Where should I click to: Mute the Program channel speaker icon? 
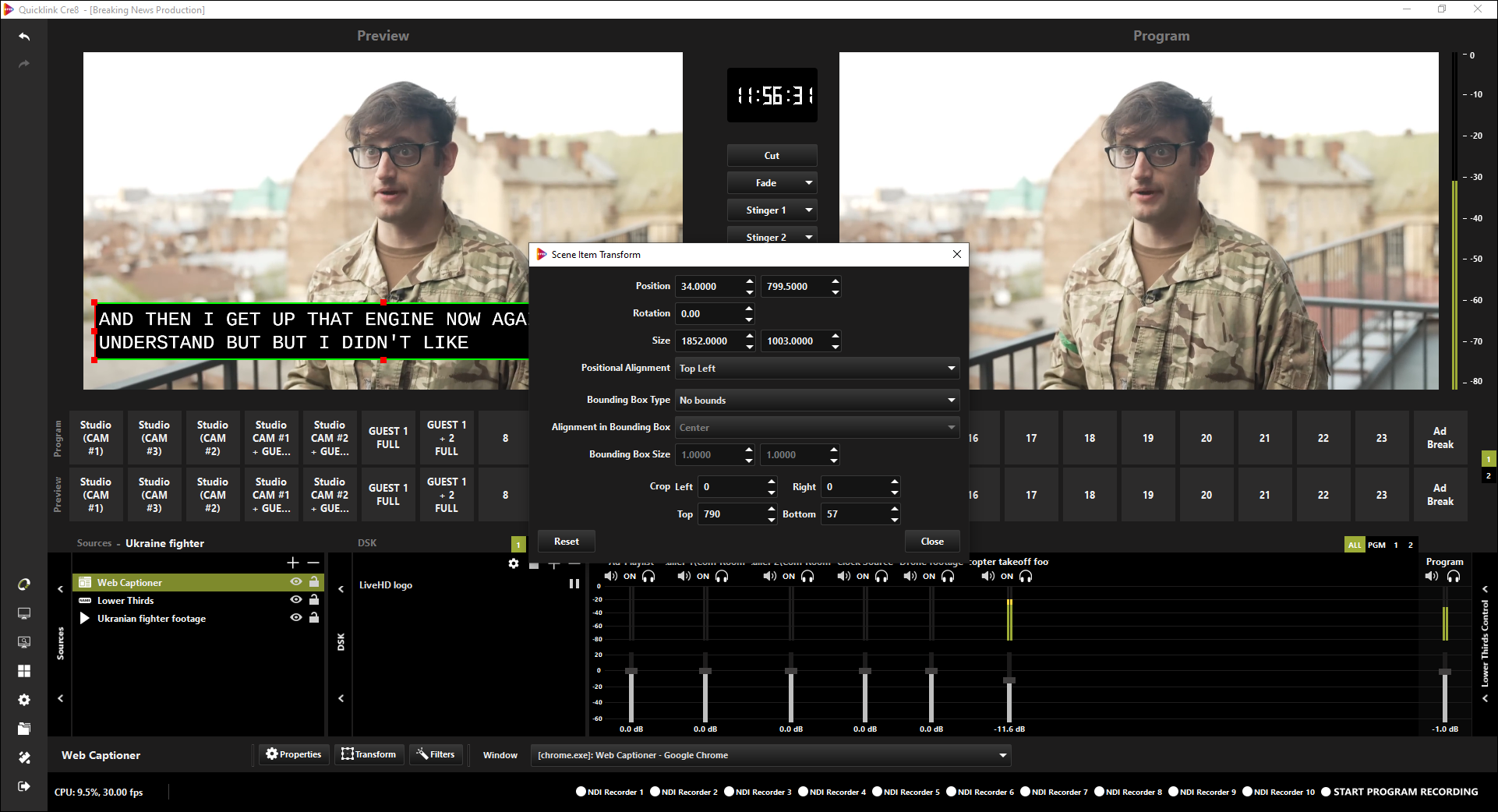pyautogui.click(x=1432, y=577)
